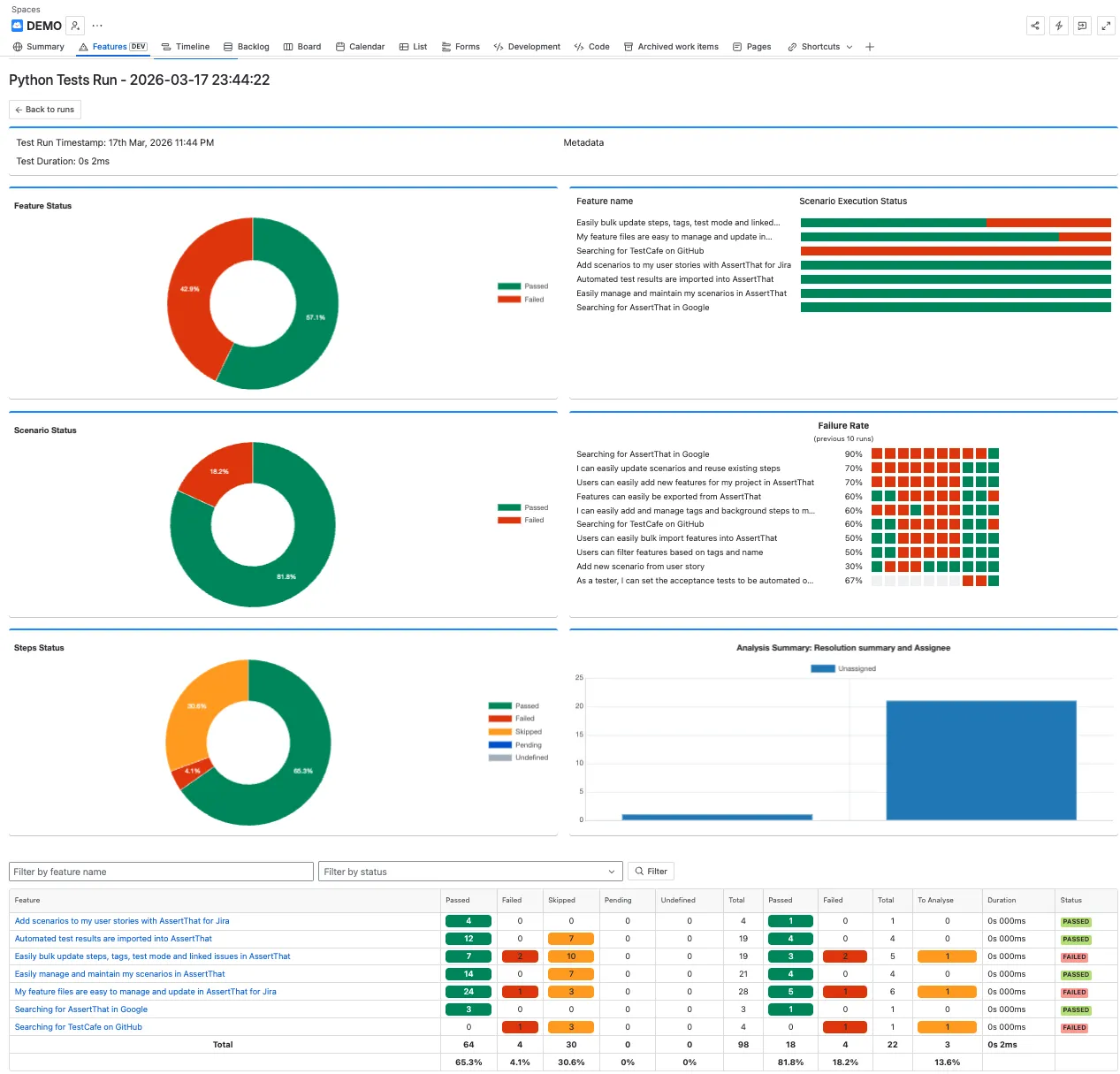View the Development tab
1120x1074 pixels.
point(527,47)
